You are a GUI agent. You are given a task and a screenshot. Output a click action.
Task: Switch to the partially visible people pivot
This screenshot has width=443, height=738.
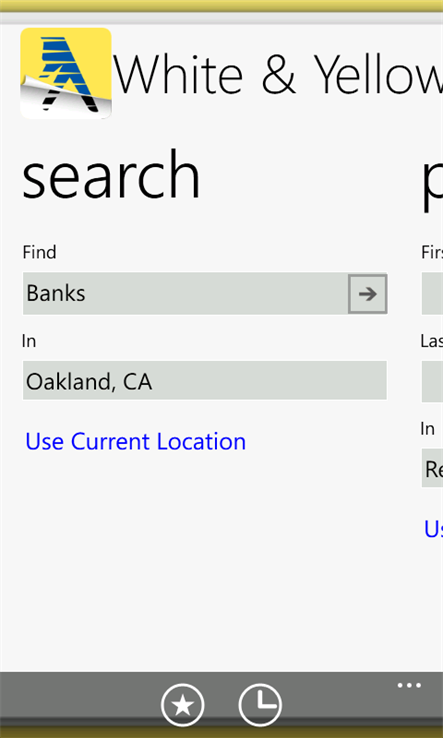click(x=432, y=181)
